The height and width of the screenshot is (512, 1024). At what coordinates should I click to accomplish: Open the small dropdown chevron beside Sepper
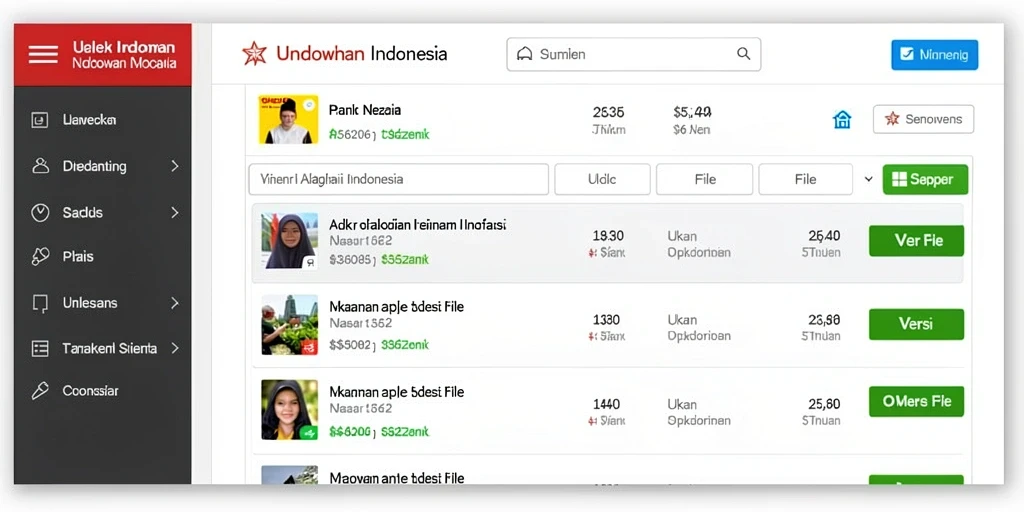[x=869, y=179]
